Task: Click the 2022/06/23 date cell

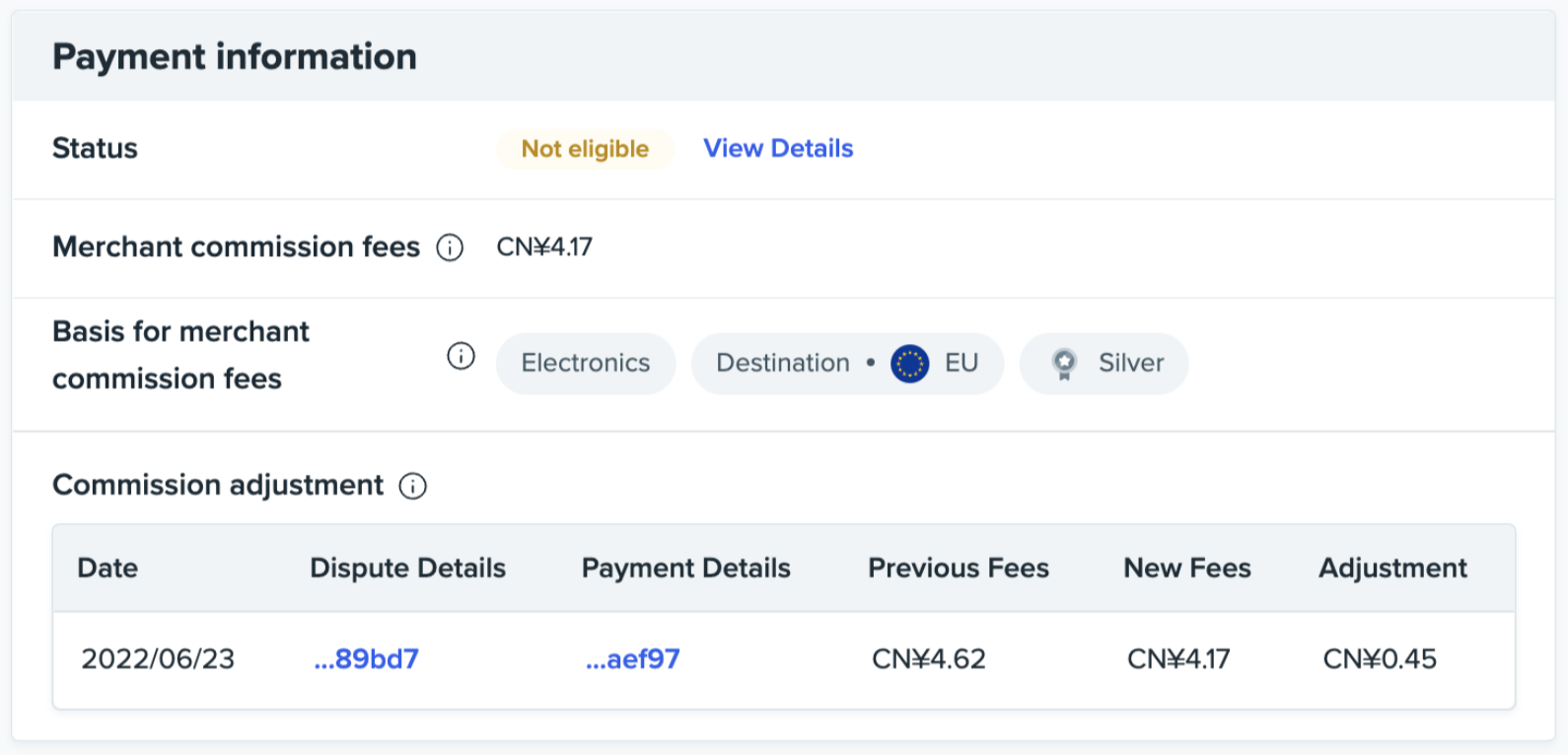Action: [158, 659]
